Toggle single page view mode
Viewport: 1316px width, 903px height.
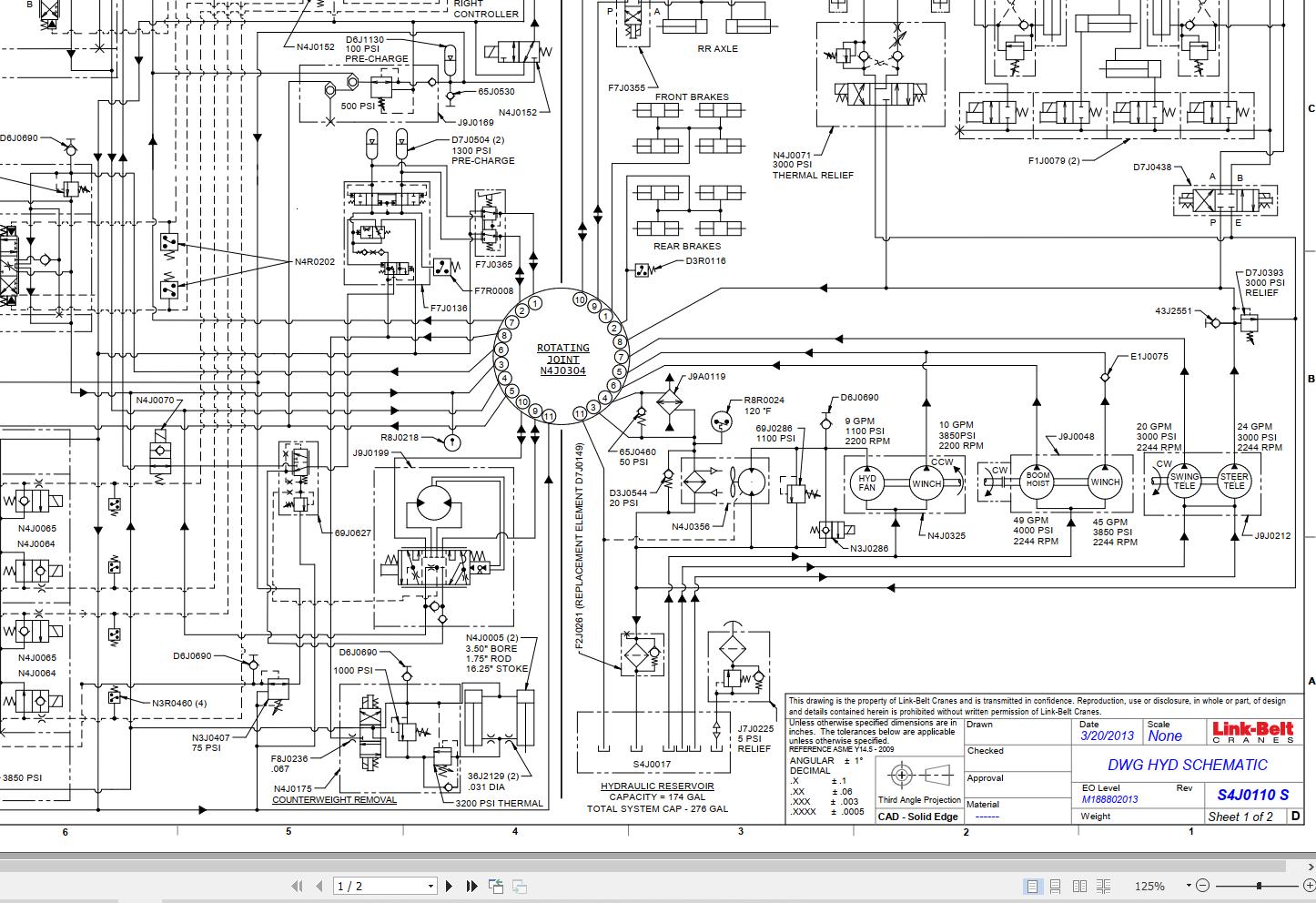point(1033,886)
